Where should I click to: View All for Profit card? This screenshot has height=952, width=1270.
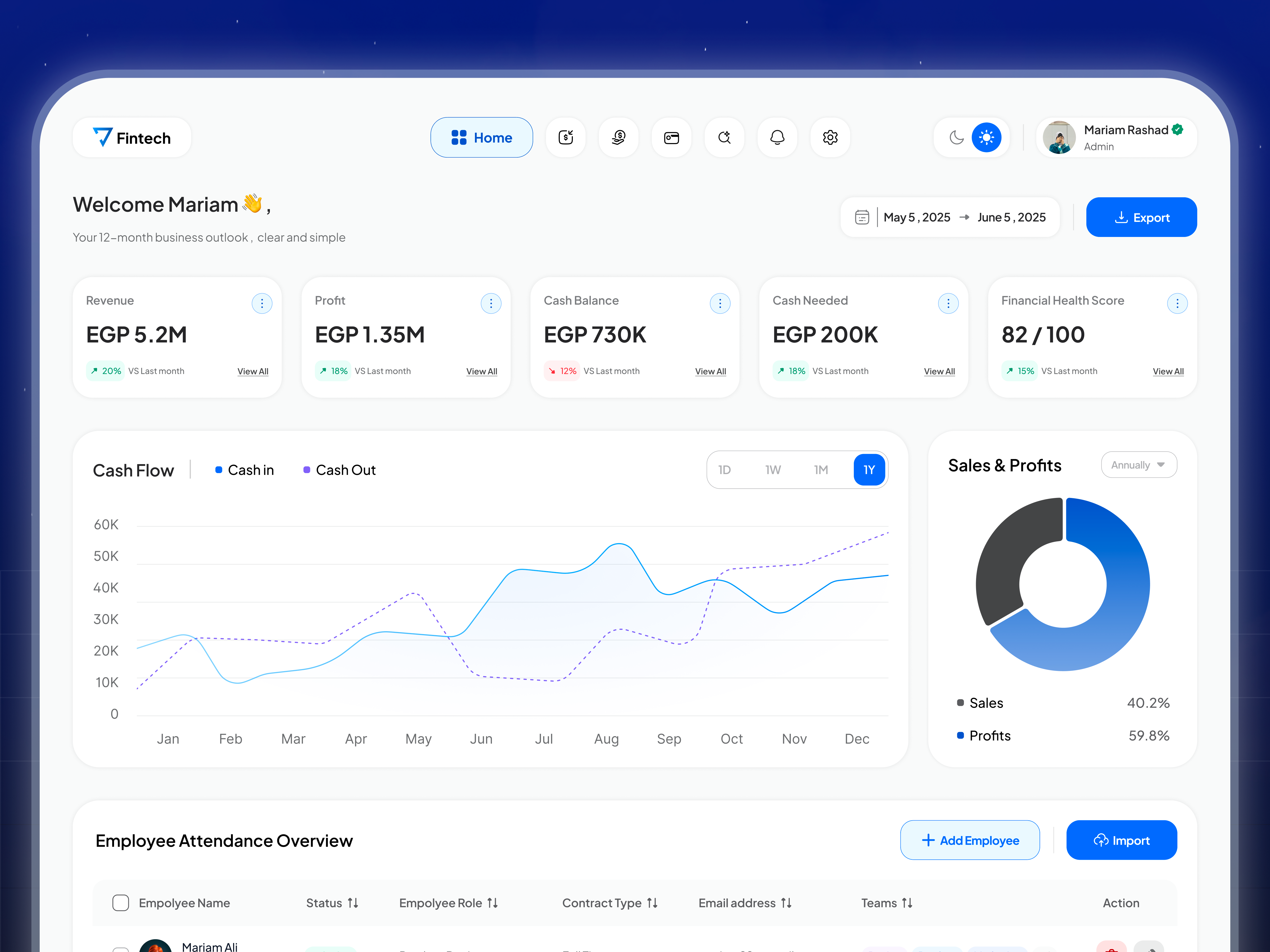click(482, 371)
